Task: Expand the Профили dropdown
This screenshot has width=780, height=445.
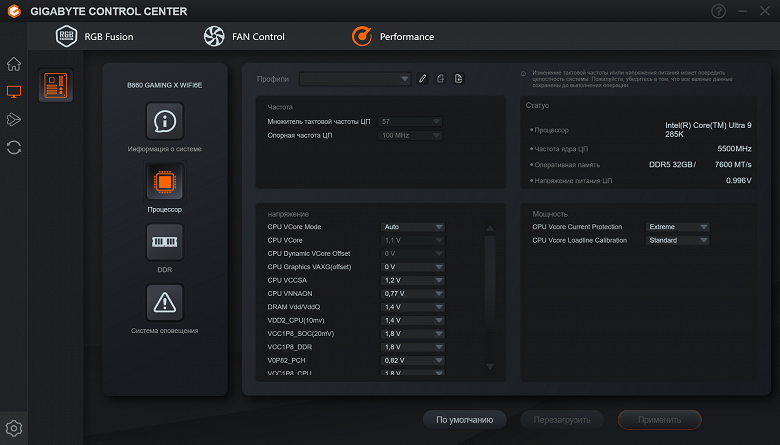Action: pyautogui.click(x=355, y=78)
